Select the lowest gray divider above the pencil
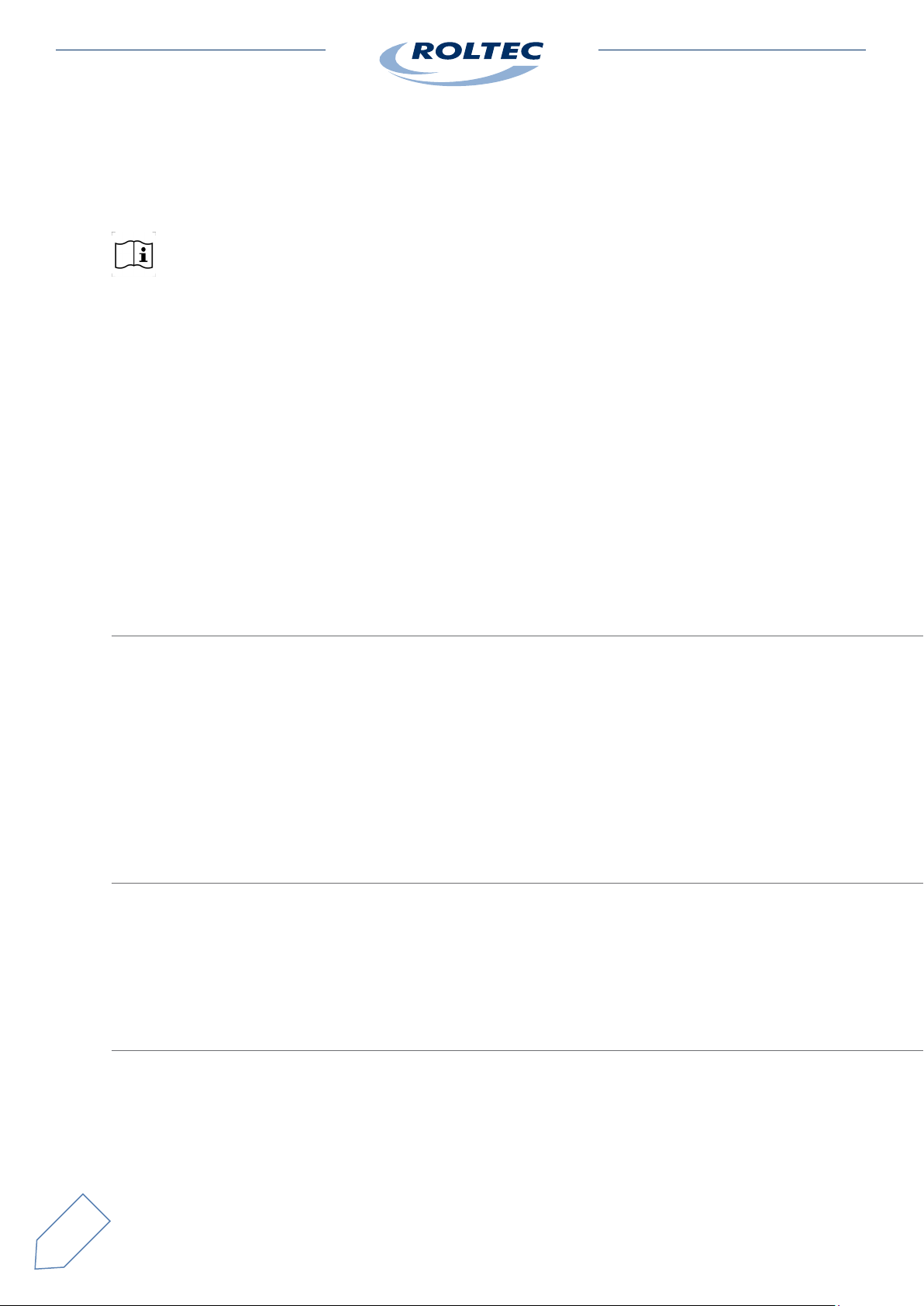This screenshot has width=924, height=1306. pyautogui.click(x=517, y=1051)
